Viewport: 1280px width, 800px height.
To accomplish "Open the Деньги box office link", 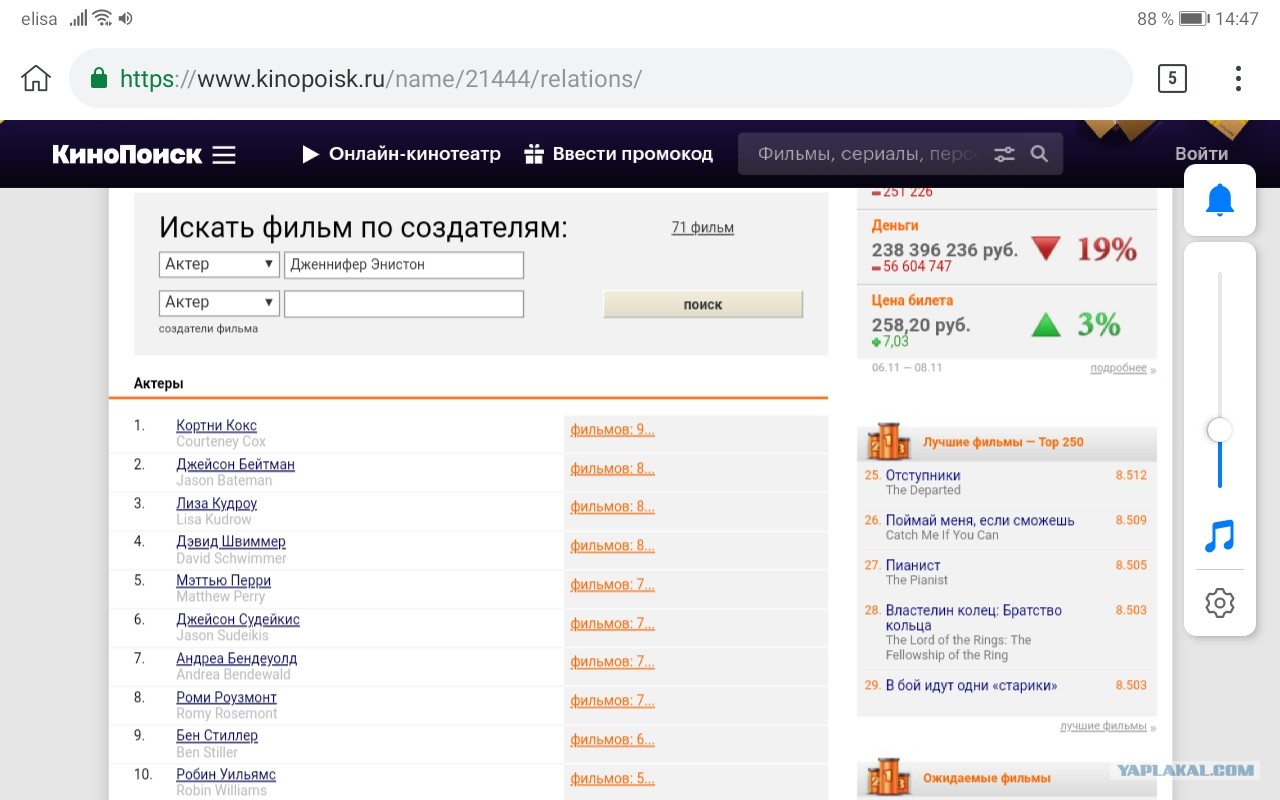I will click(x=895, y=225).
